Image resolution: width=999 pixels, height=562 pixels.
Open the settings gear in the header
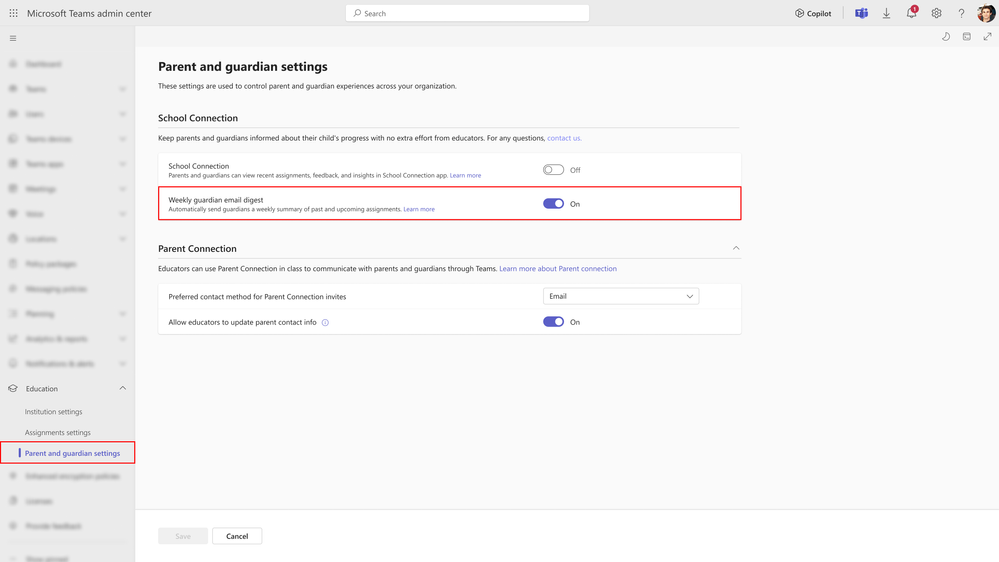[937, 13]
